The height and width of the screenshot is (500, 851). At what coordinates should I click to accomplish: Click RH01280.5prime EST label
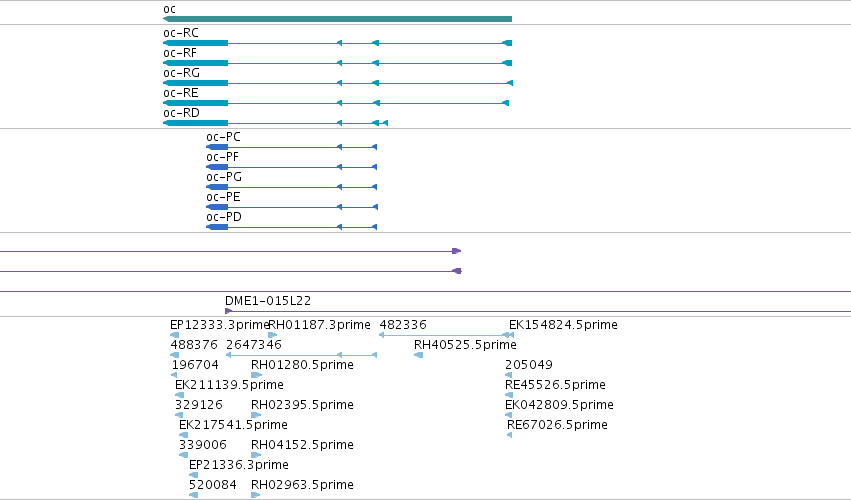(302, 365)
